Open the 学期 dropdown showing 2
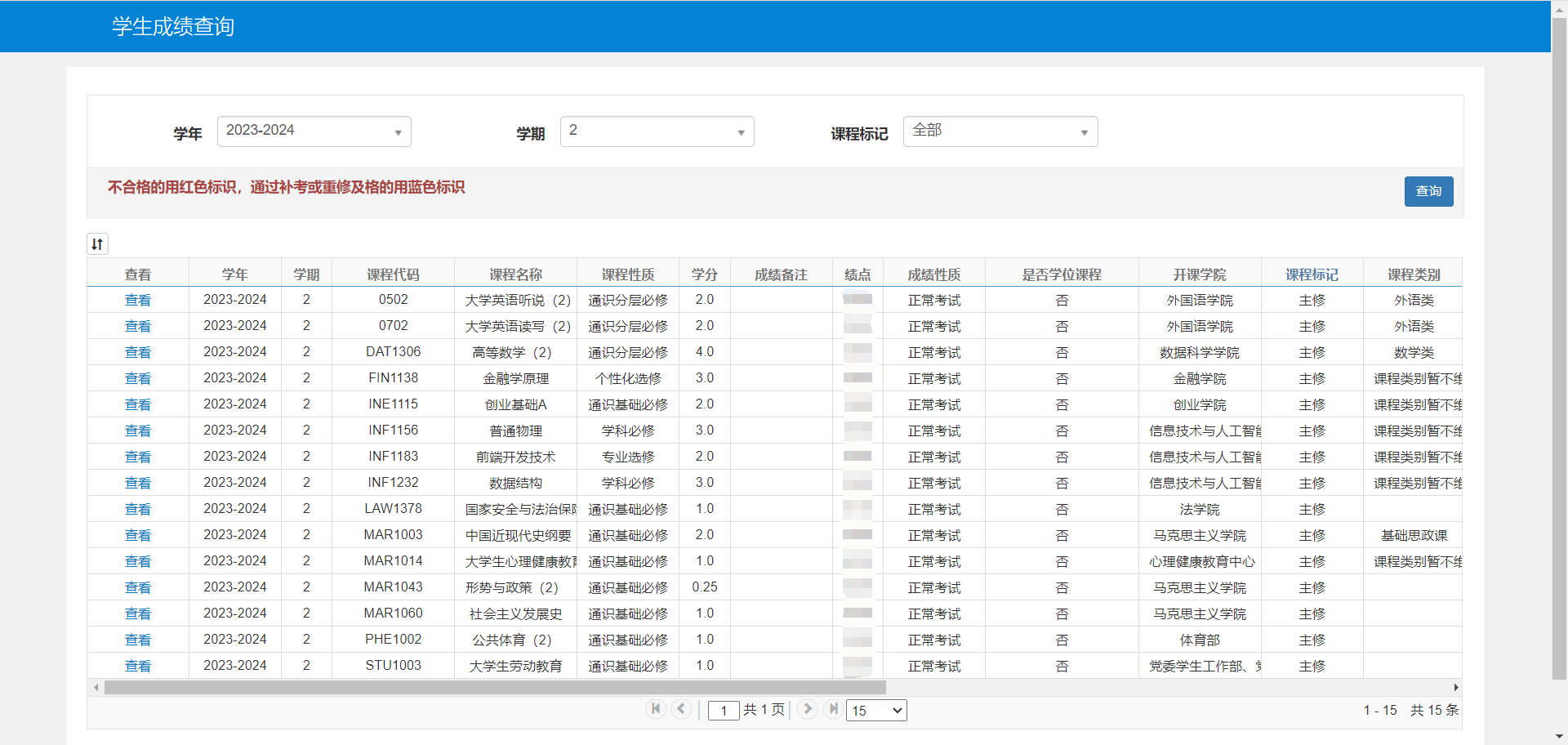Image resolution: width=1568 pixels, height=745 pixels. [657, 132]
